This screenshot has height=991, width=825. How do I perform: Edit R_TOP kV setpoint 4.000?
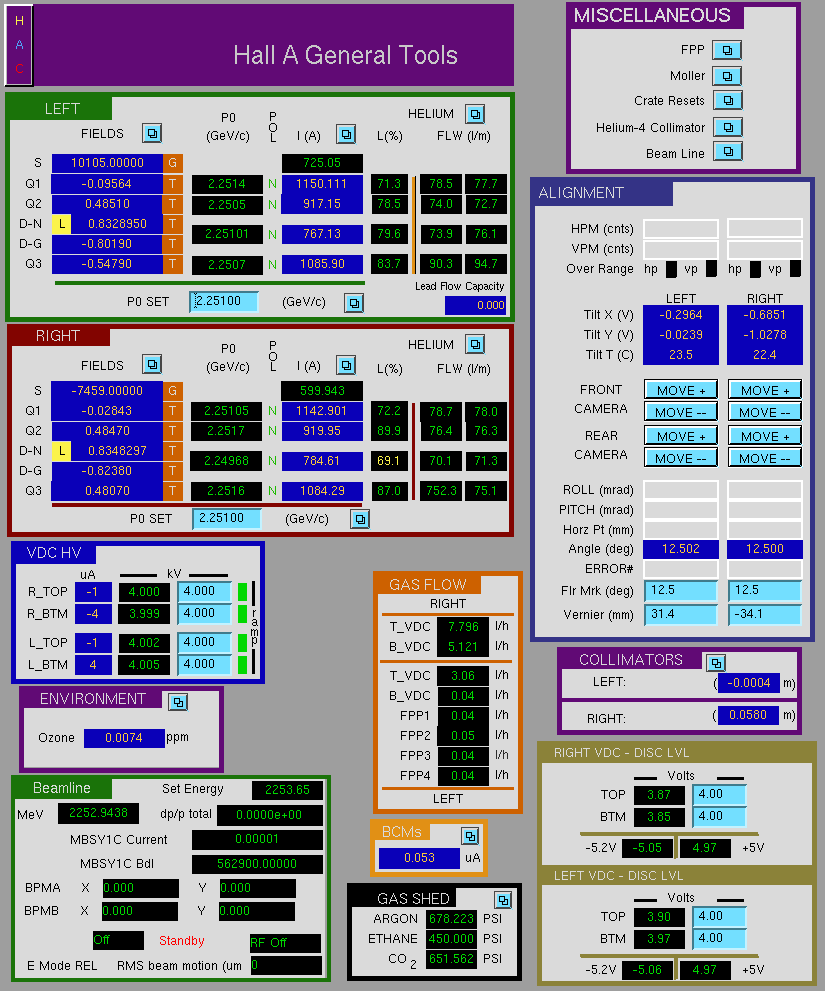pos(204,592)
